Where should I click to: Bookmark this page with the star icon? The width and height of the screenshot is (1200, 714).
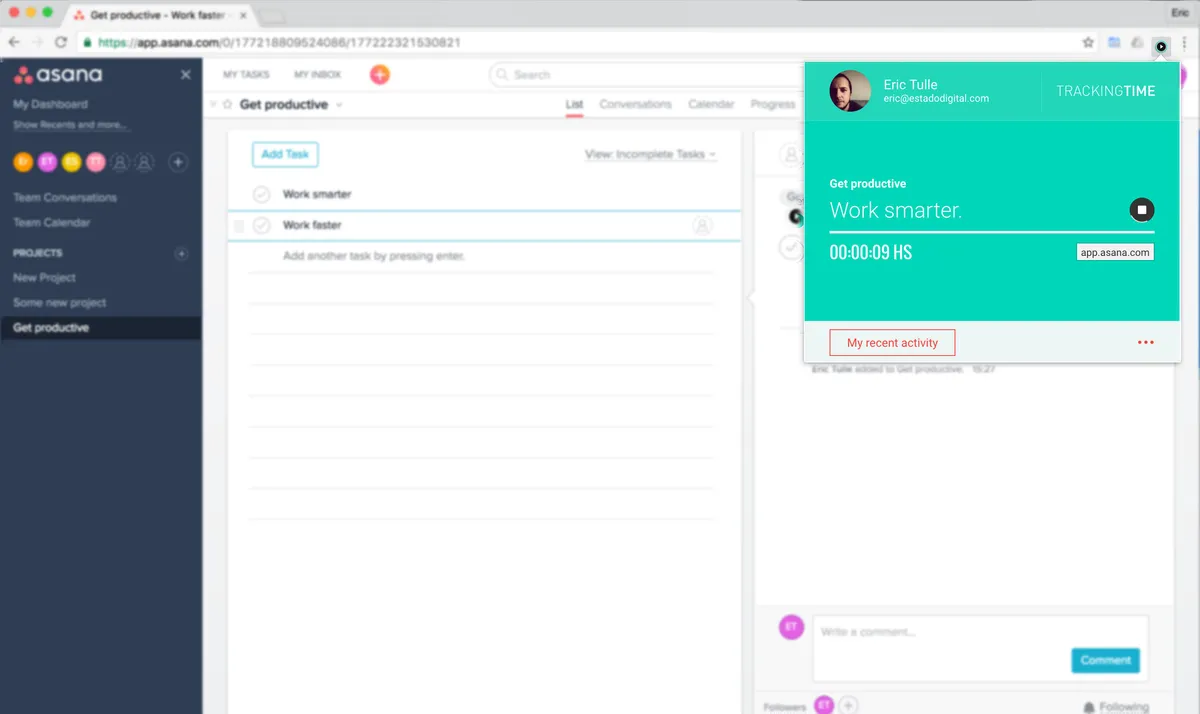(x=1088, y=43)
